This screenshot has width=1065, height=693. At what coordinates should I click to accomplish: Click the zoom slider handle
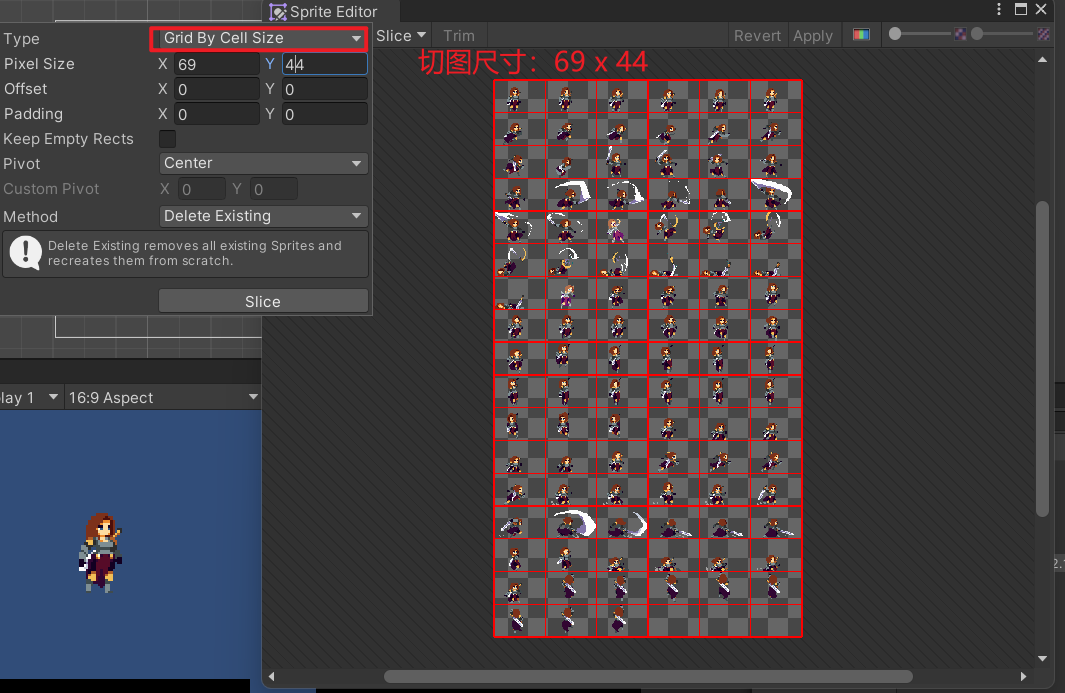click(895, 34)
